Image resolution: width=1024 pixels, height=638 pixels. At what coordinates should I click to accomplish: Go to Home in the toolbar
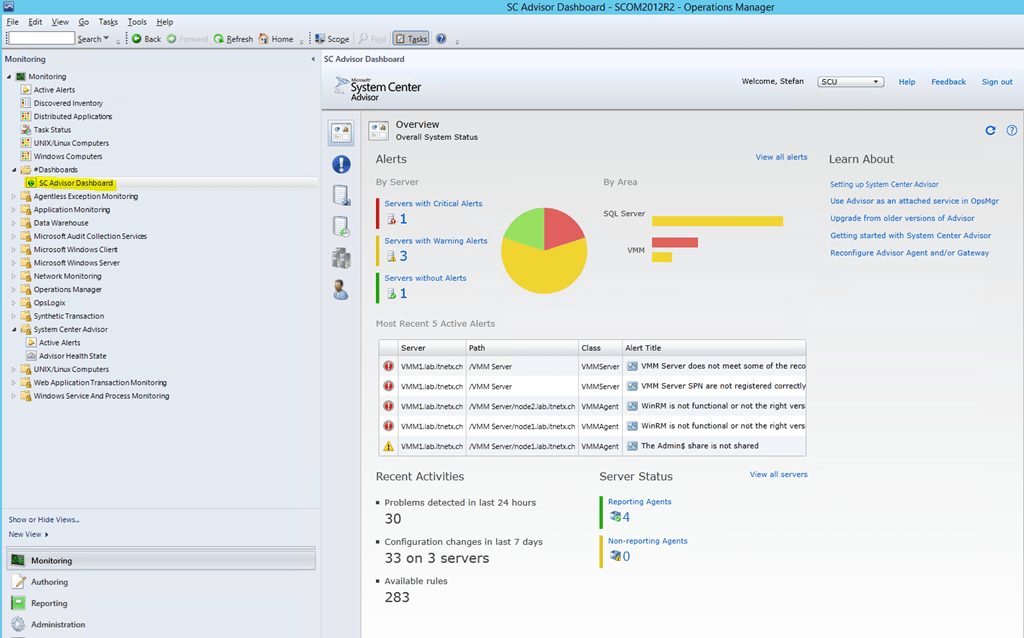pos(276,39)
